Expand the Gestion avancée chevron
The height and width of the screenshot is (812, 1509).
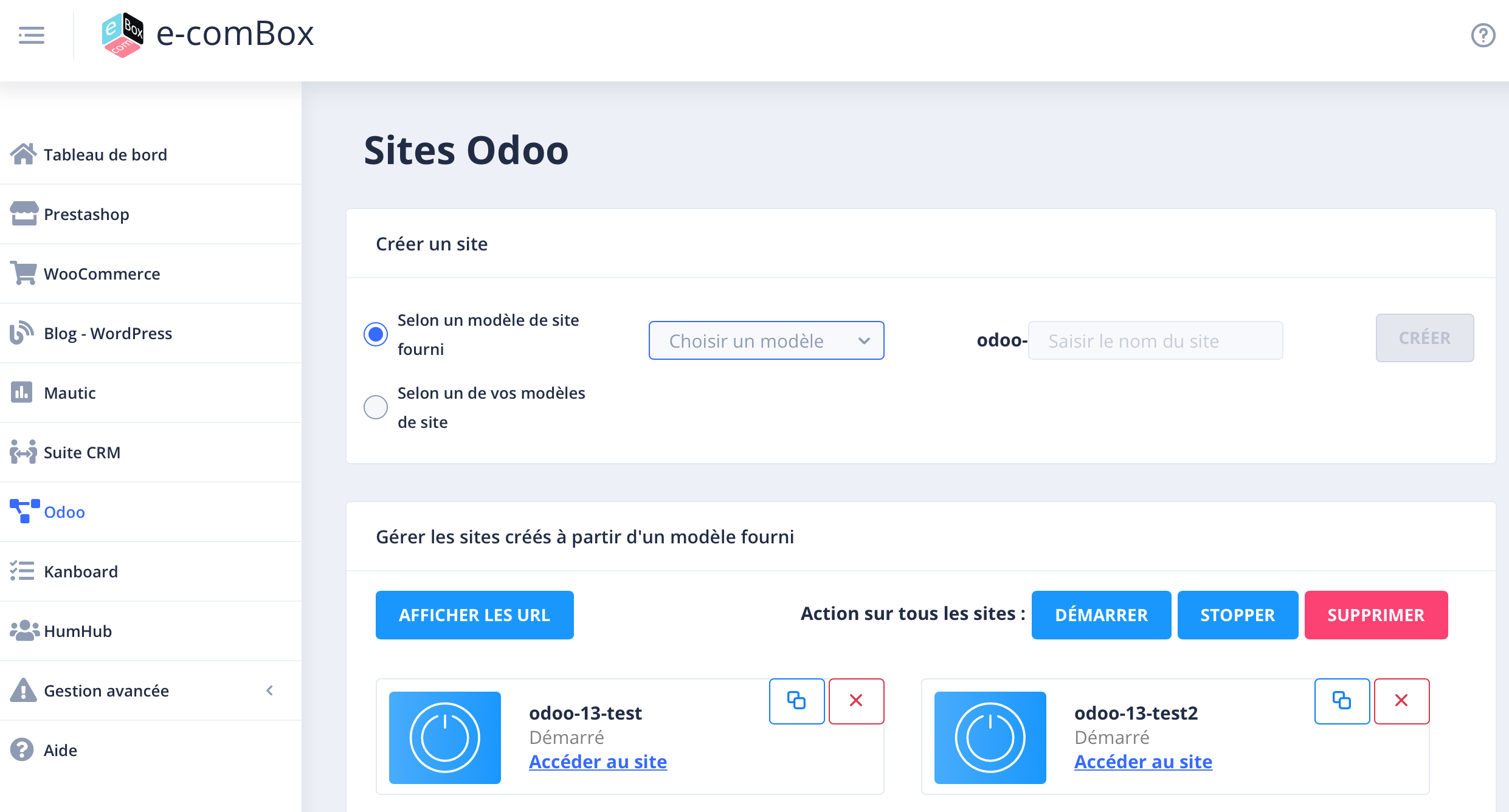pyautogui.click(x=270, y=690)
